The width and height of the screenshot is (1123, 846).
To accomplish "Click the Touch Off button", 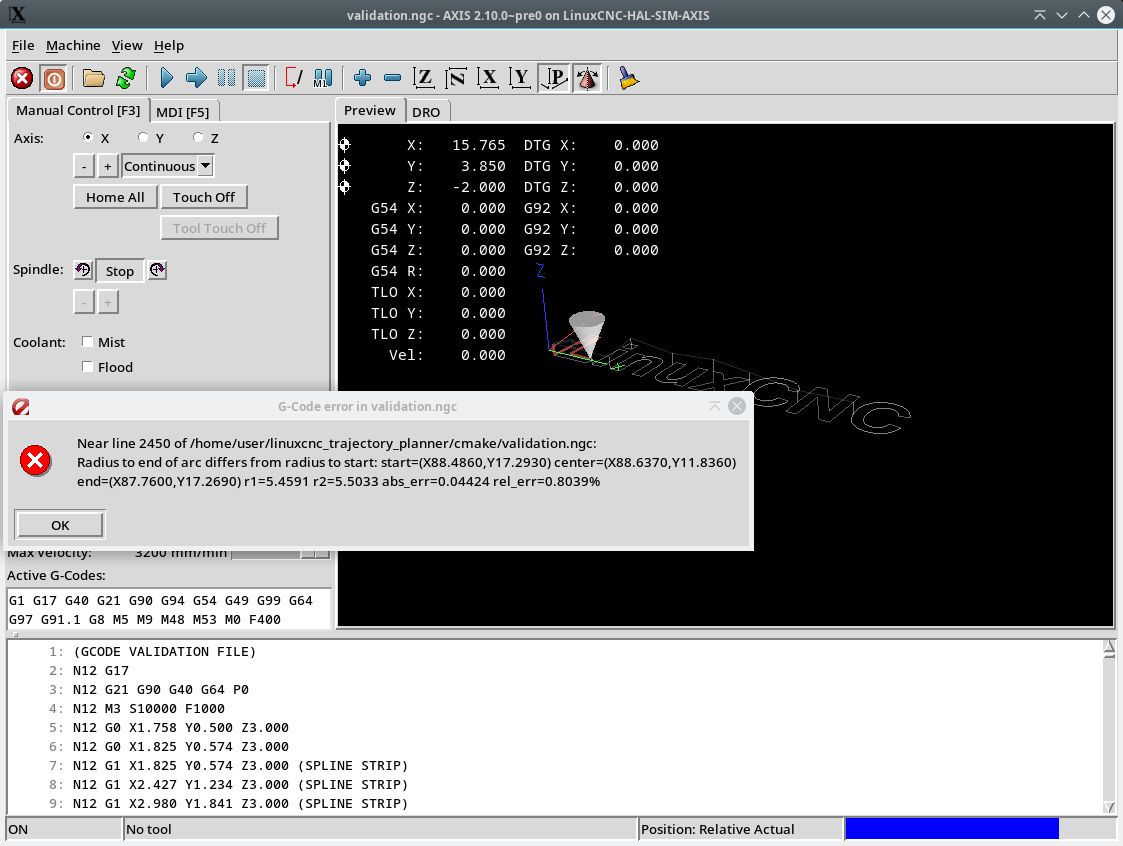I will 203,197.
